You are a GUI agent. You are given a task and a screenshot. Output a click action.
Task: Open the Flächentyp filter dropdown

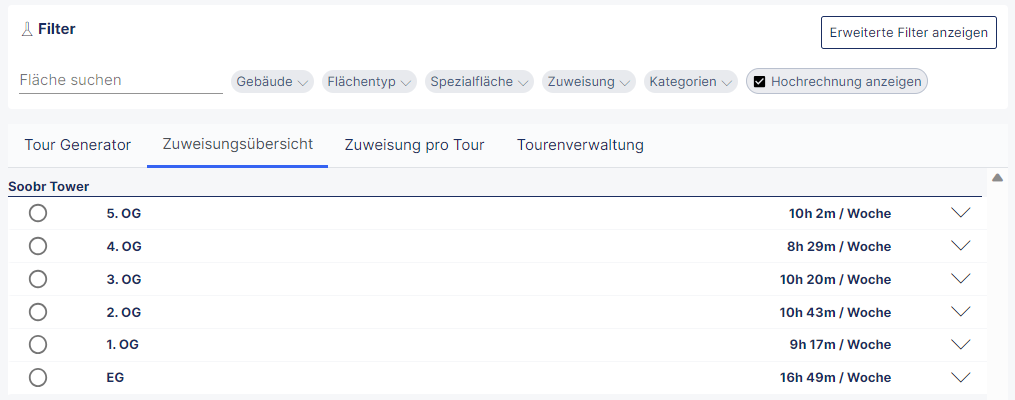tap(369, 82)
